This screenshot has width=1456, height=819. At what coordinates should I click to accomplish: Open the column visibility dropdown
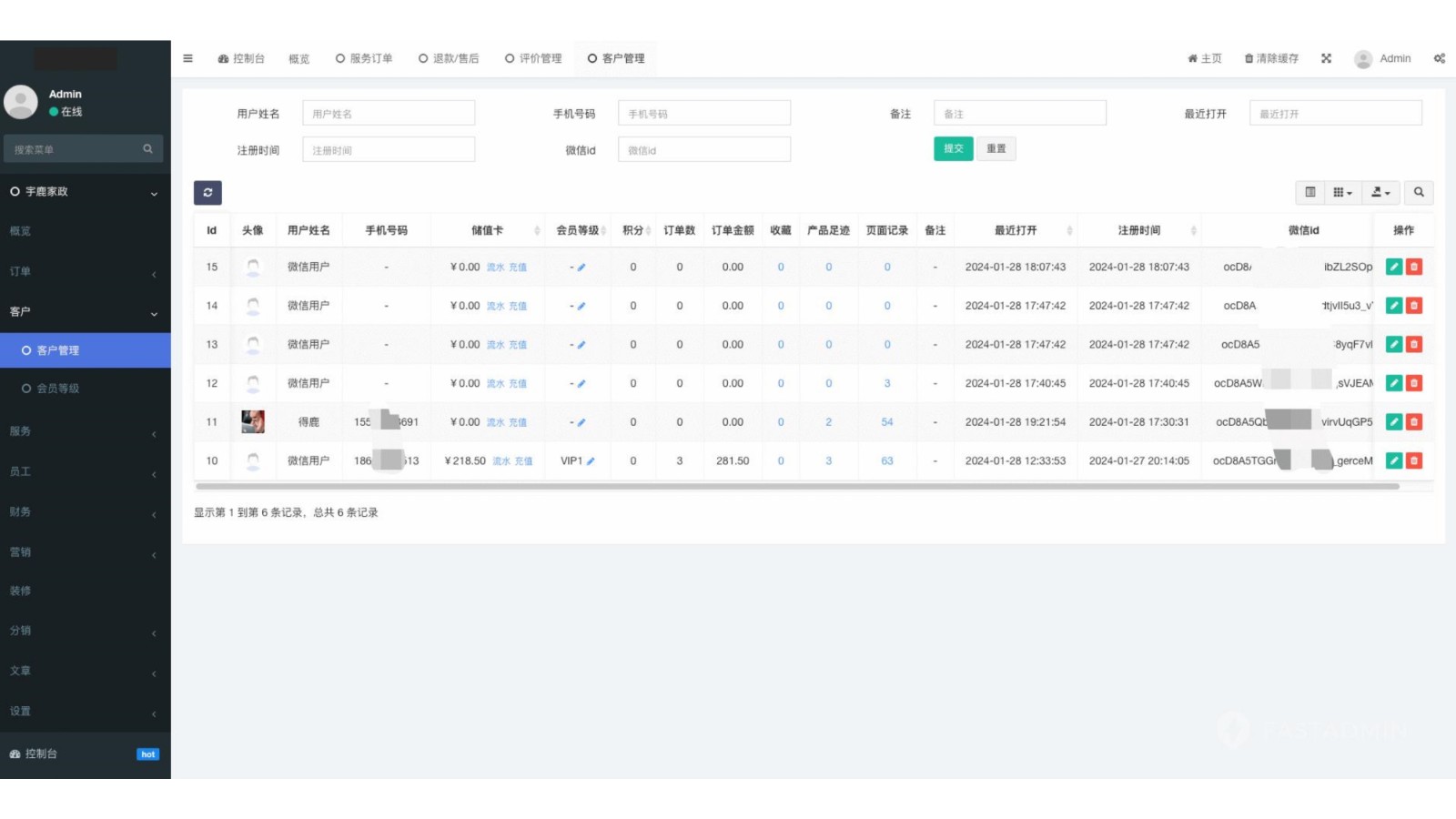(x=1342, y=192)
